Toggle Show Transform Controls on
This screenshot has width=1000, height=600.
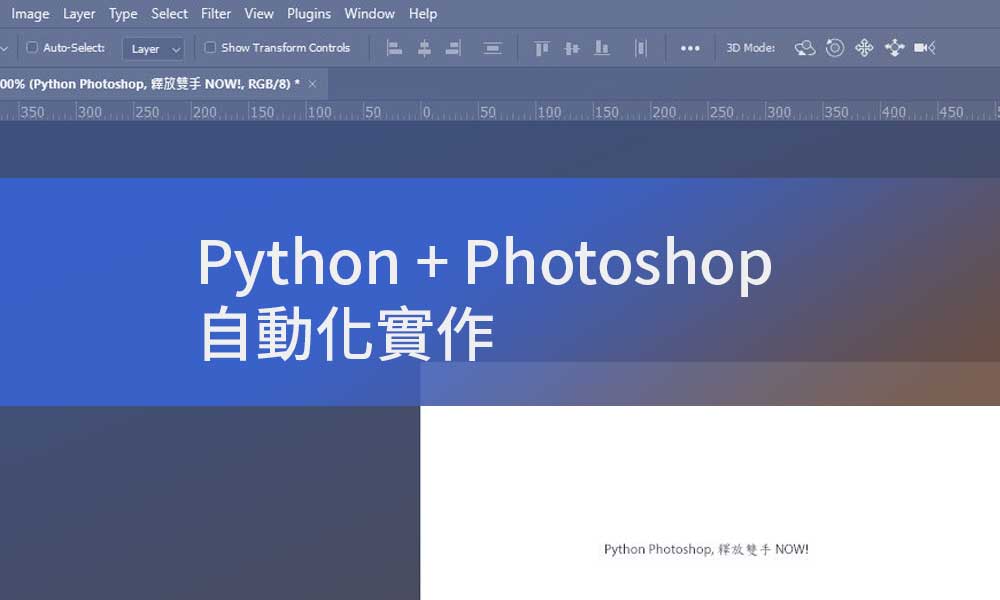coord(210,47)
